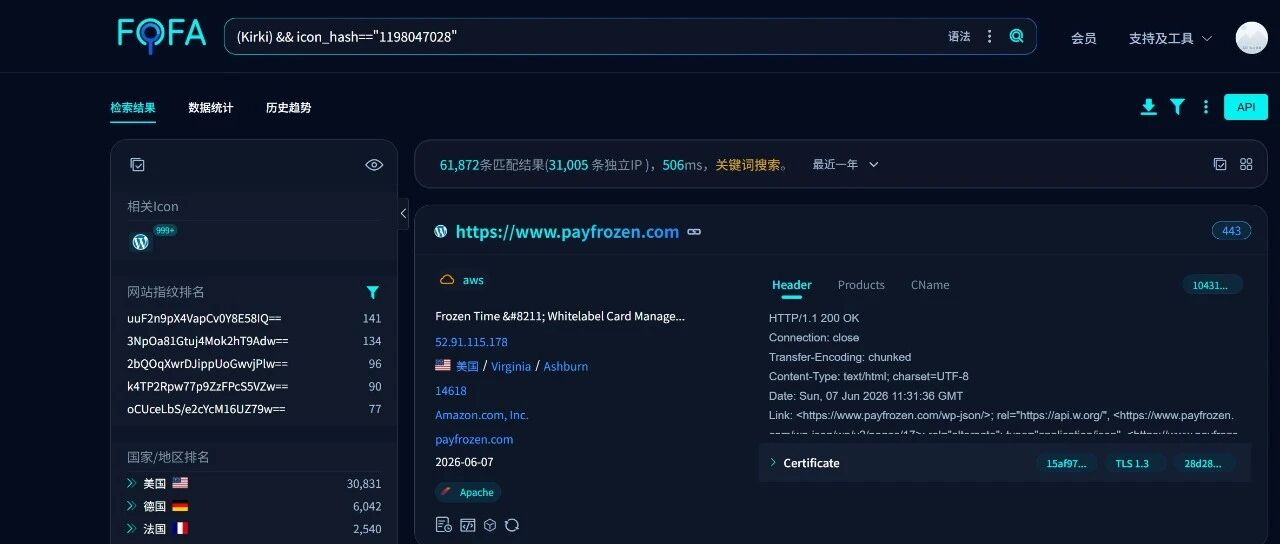The width and height of the screenshot is (1280, 544).
Task: Click the Apache product tag
Action: tap(468, 492)
